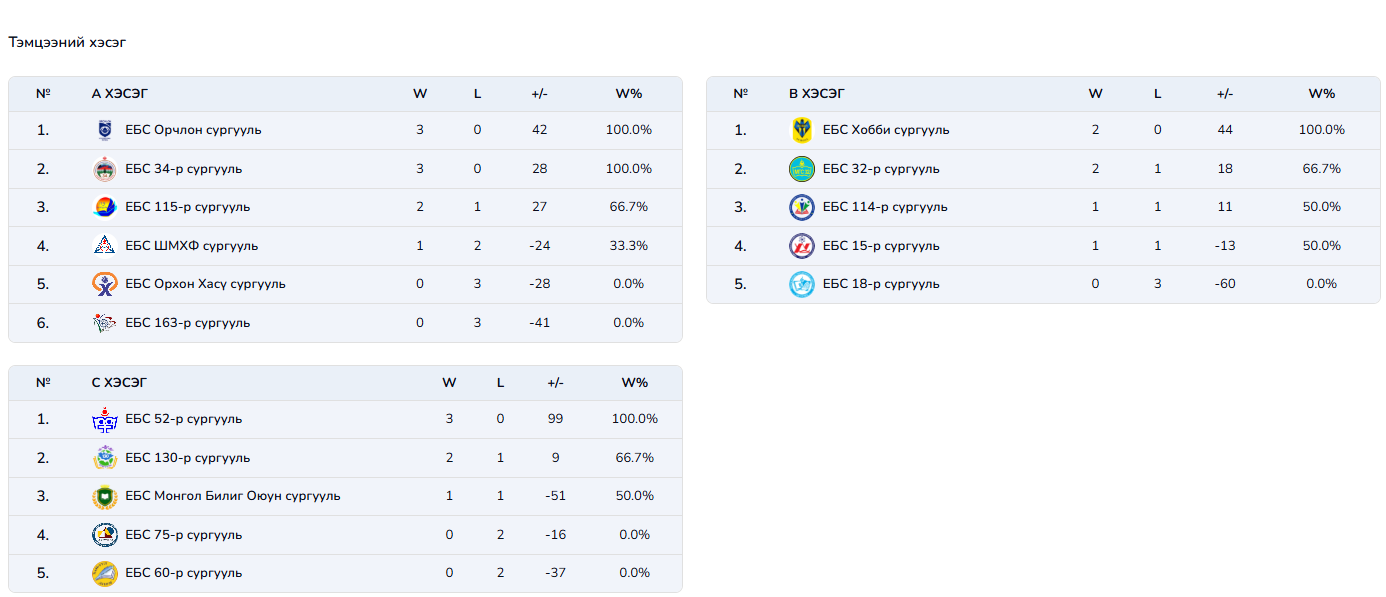
Task: Click the W% column header in А ХЭСЭГ
Action: [628, 94]
